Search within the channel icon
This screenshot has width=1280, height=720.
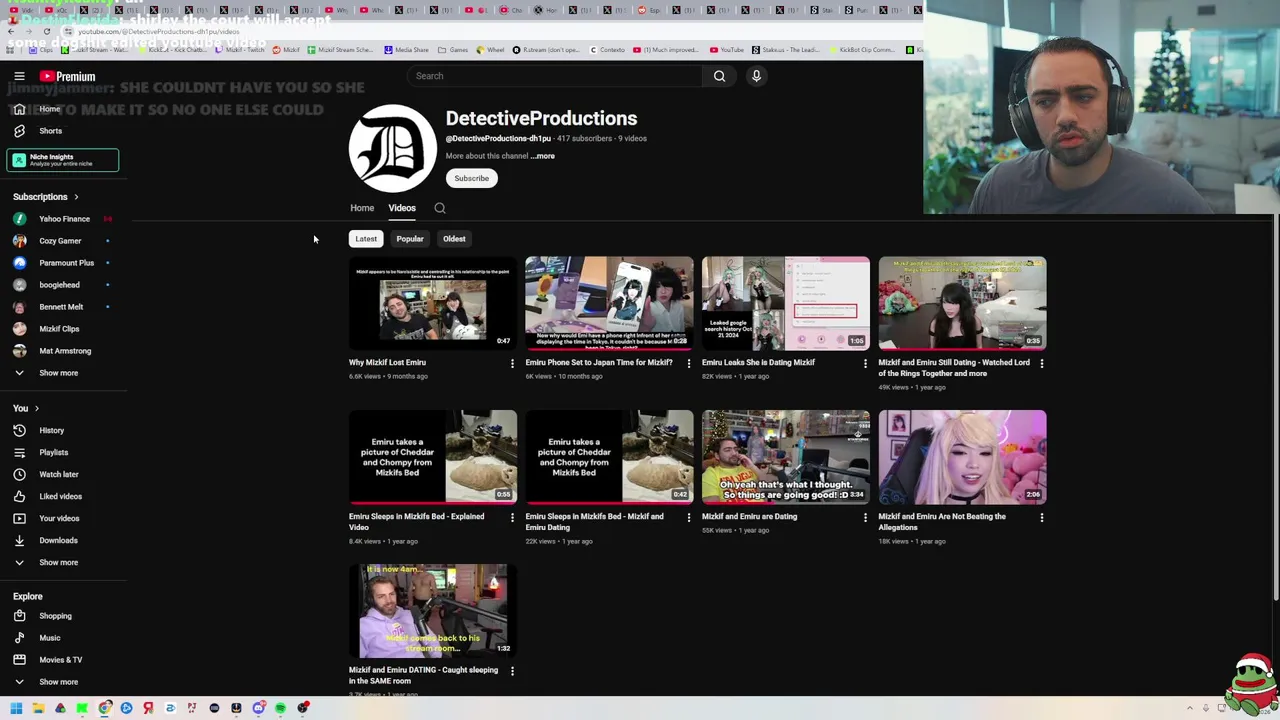point(440,208)
